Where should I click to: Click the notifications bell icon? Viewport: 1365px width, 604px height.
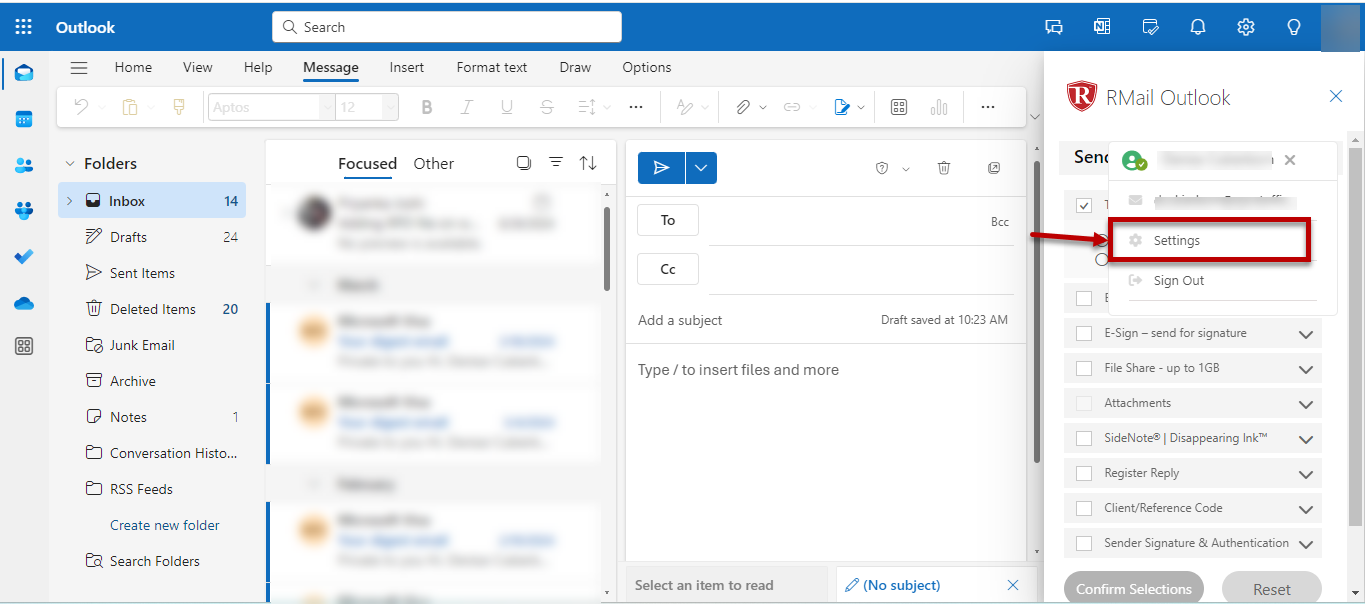click(1197, 27)
